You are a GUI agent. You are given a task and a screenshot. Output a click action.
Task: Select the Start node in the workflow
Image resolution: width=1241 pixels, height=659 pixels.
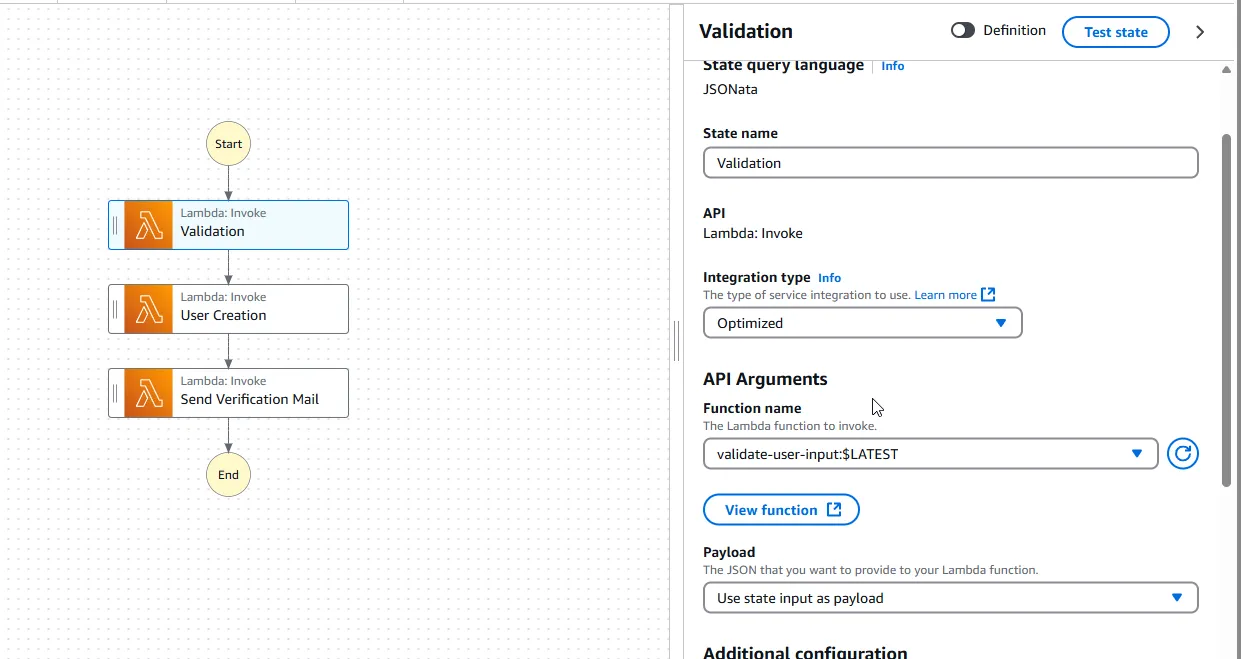coord(228,144)
